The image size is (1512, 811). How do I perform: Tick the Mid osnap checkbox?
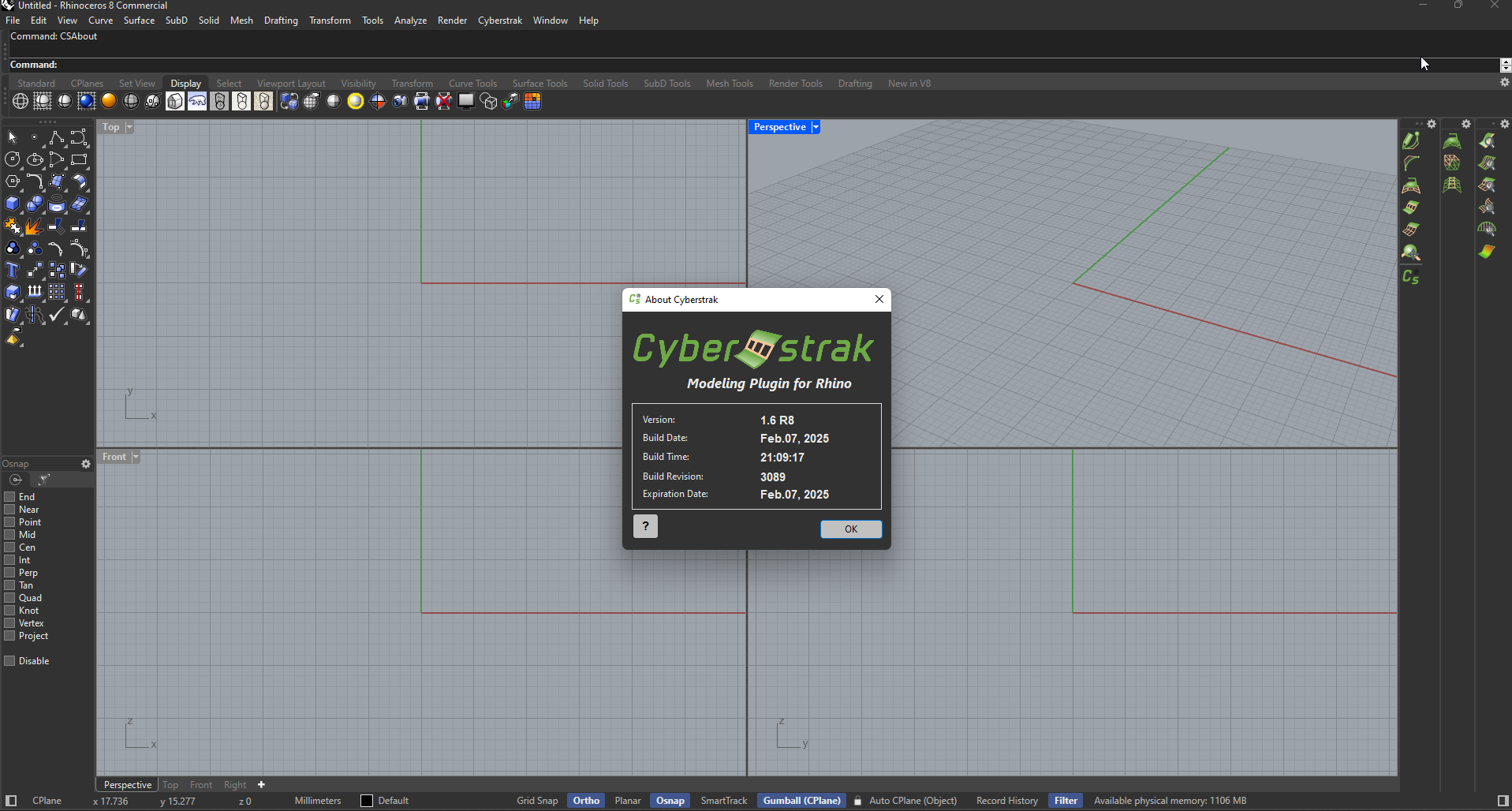[x=10, y=535]
